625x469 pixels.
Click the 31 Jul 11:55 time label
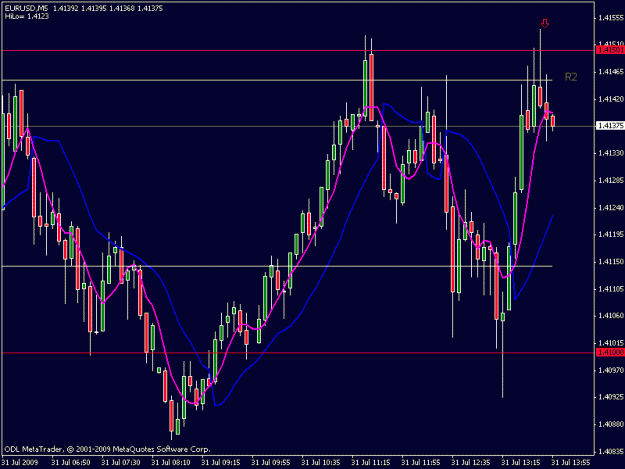(421, 462)
